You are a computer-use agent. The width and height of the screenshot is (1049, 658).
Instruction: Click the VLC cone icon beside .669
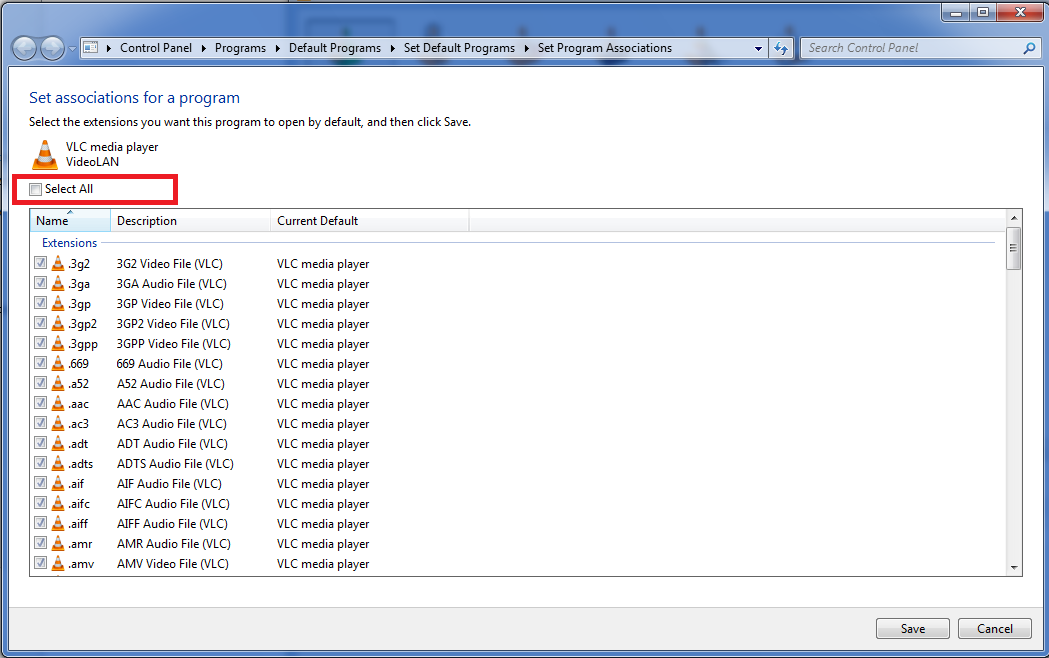point(58,364)
